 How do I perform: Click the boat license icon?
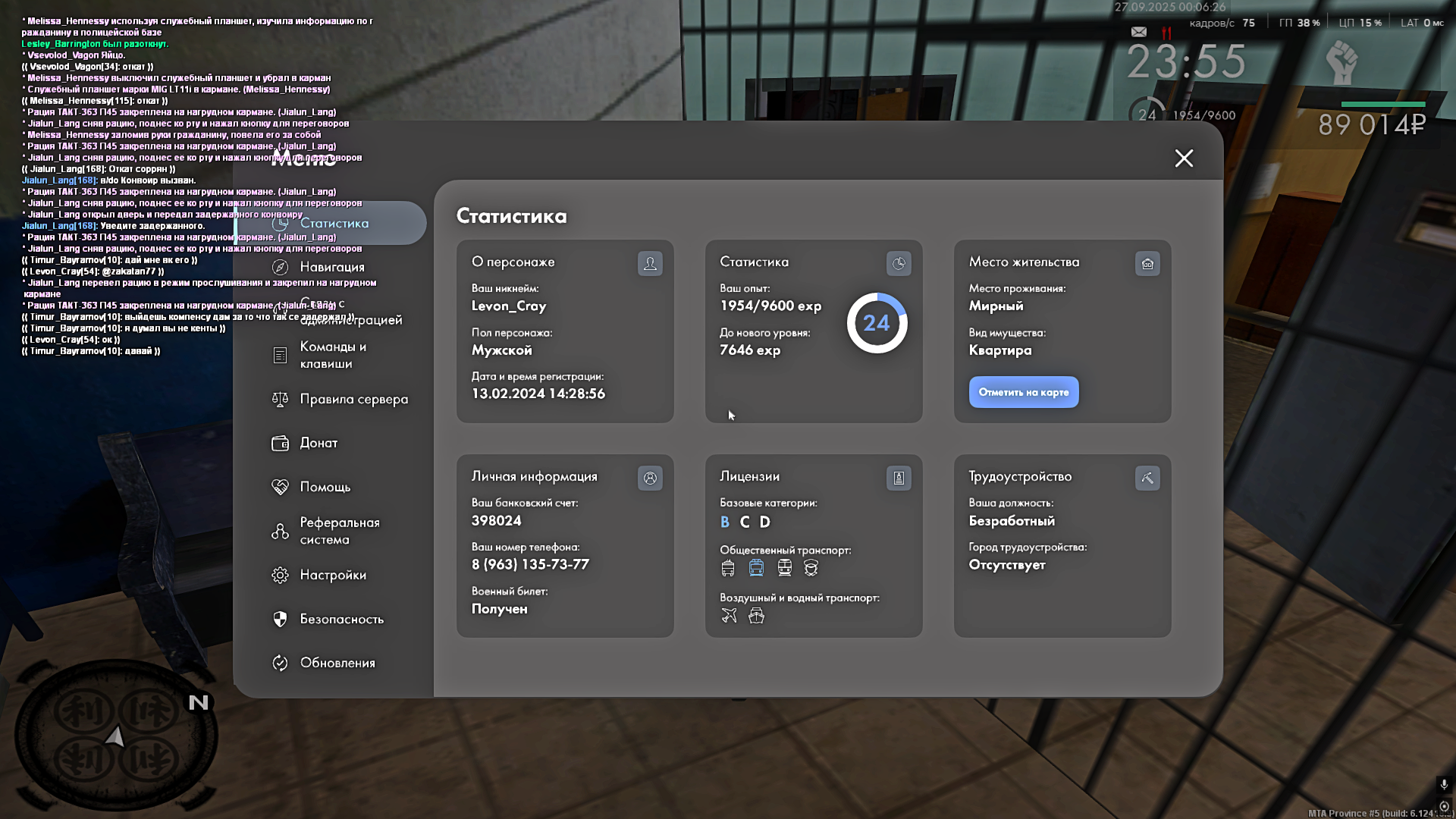(x=756, y=616)
